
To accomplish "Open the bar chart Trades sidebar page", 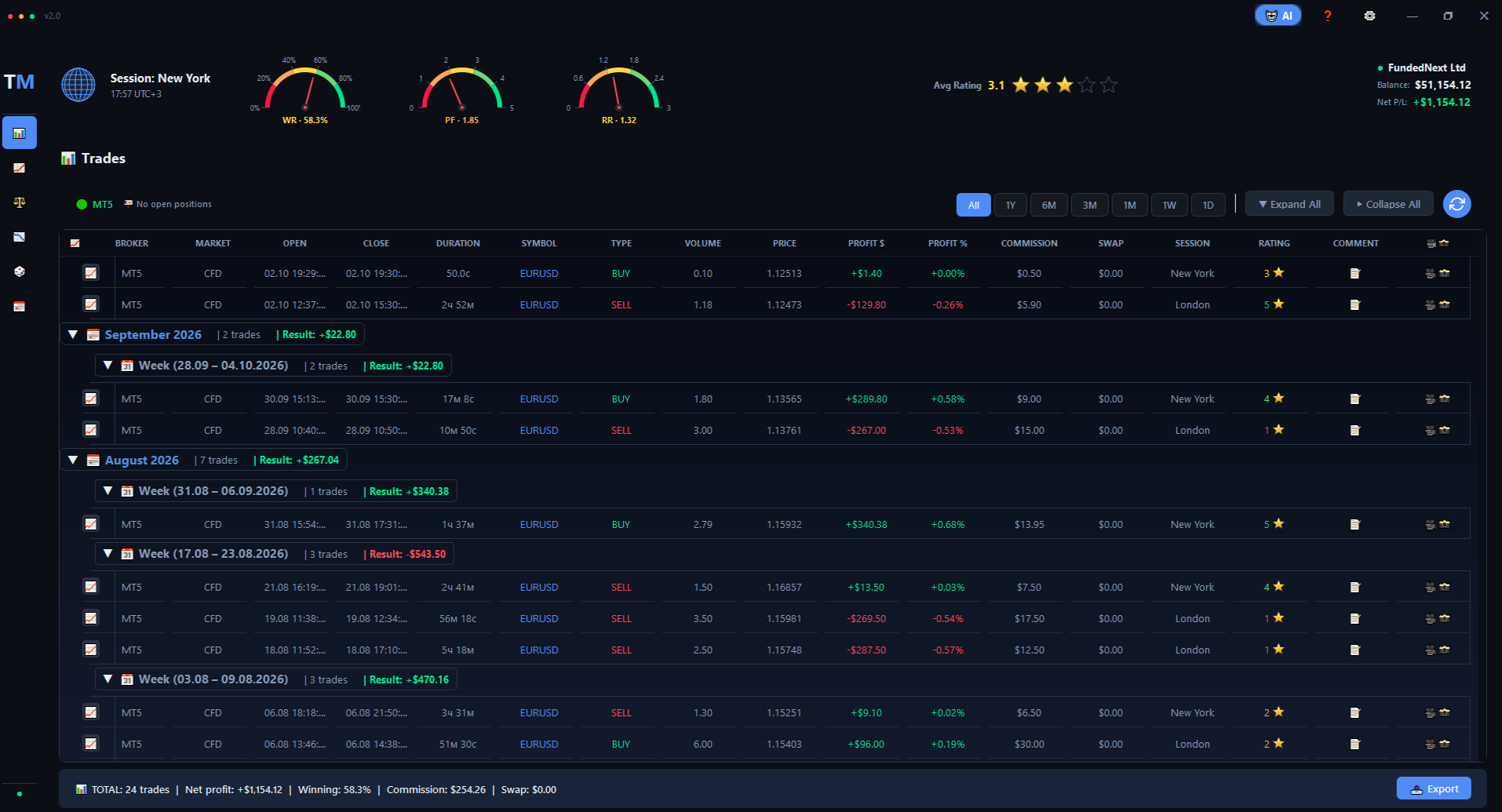I will point(20,133).
